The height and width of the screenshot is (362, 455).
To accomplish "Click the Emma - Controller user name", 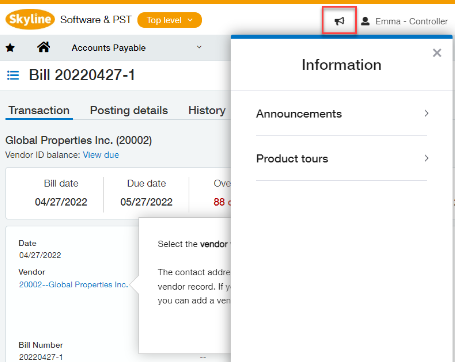I will tap(411, 21).
